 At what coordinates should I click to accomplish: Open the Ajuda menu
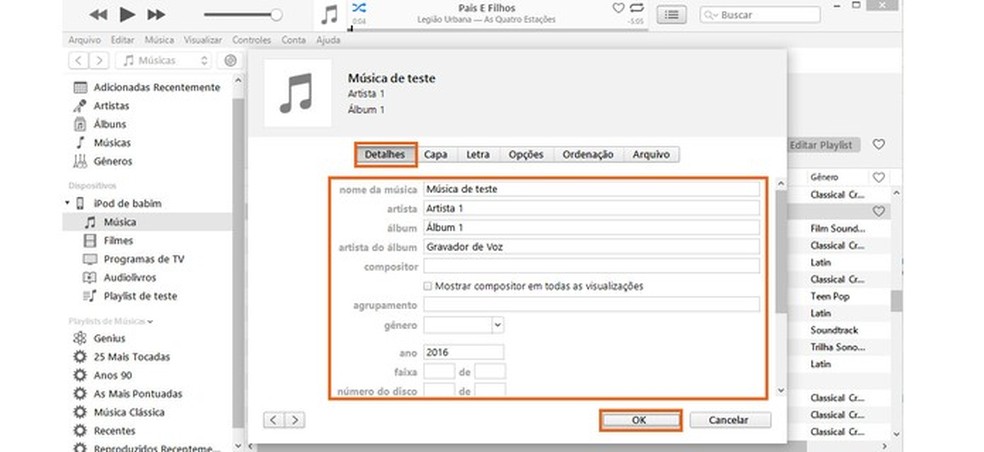[328, 40]
